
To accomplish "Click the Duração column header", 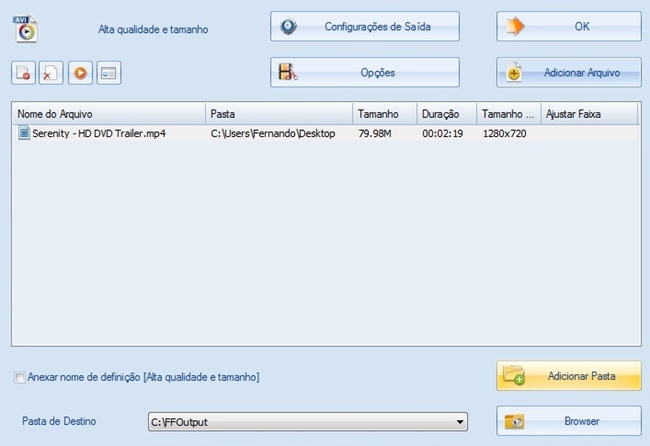I will (447, 114).
